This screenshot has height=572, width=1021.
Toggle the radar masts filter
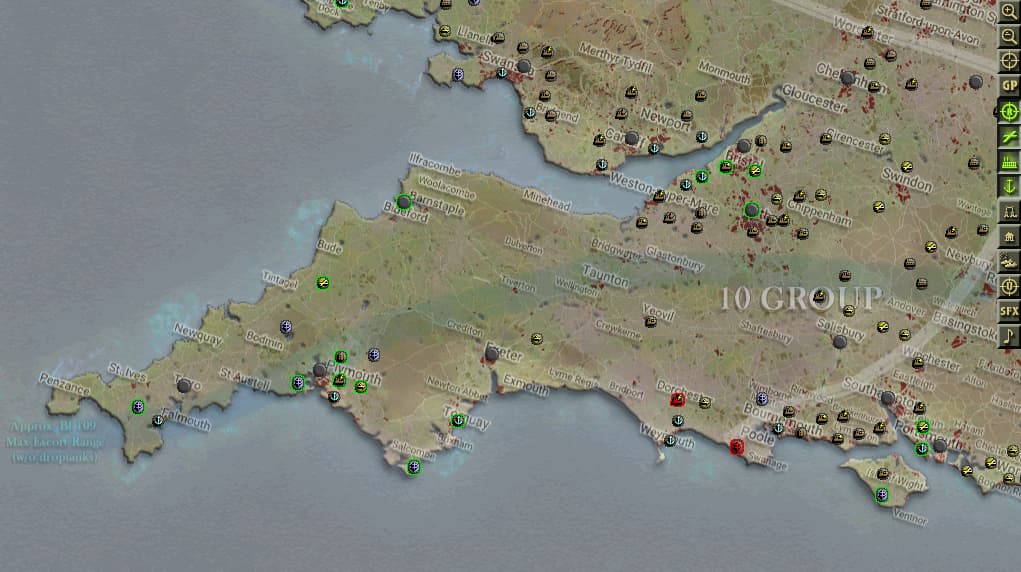point(1009,212)
